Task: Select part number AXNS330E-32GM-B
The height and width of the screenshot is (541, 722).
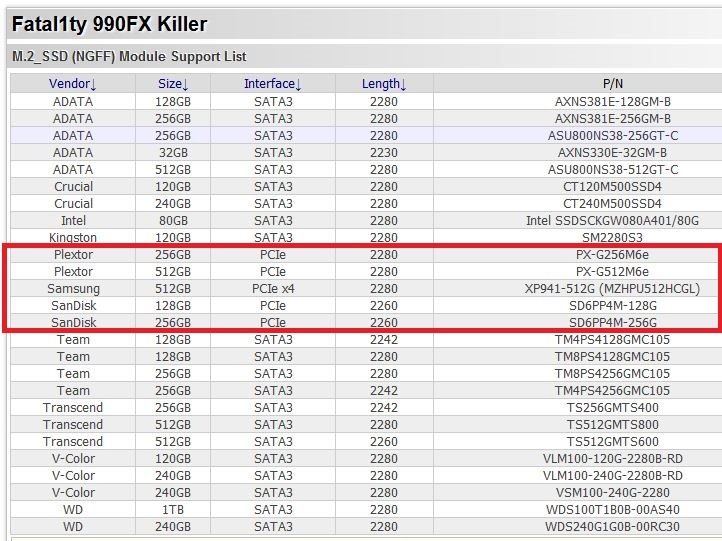Action: 612,152
